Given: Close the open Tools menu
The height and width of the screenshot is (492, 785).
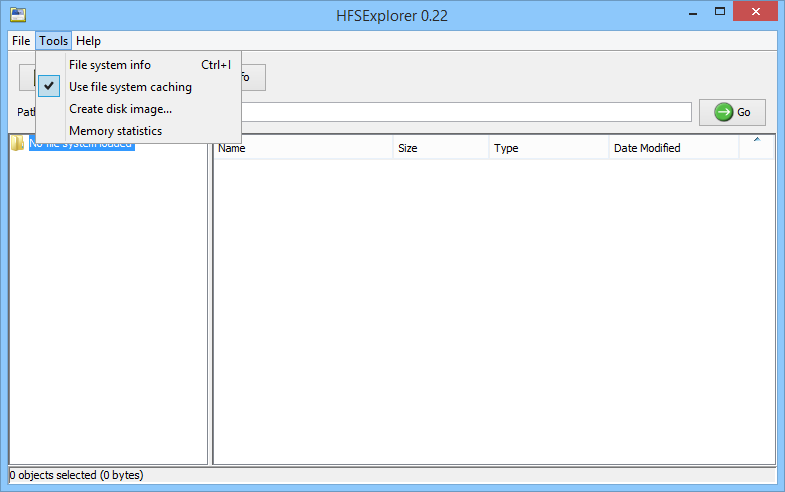Looking at the screenshot, I should pos(54,41).
